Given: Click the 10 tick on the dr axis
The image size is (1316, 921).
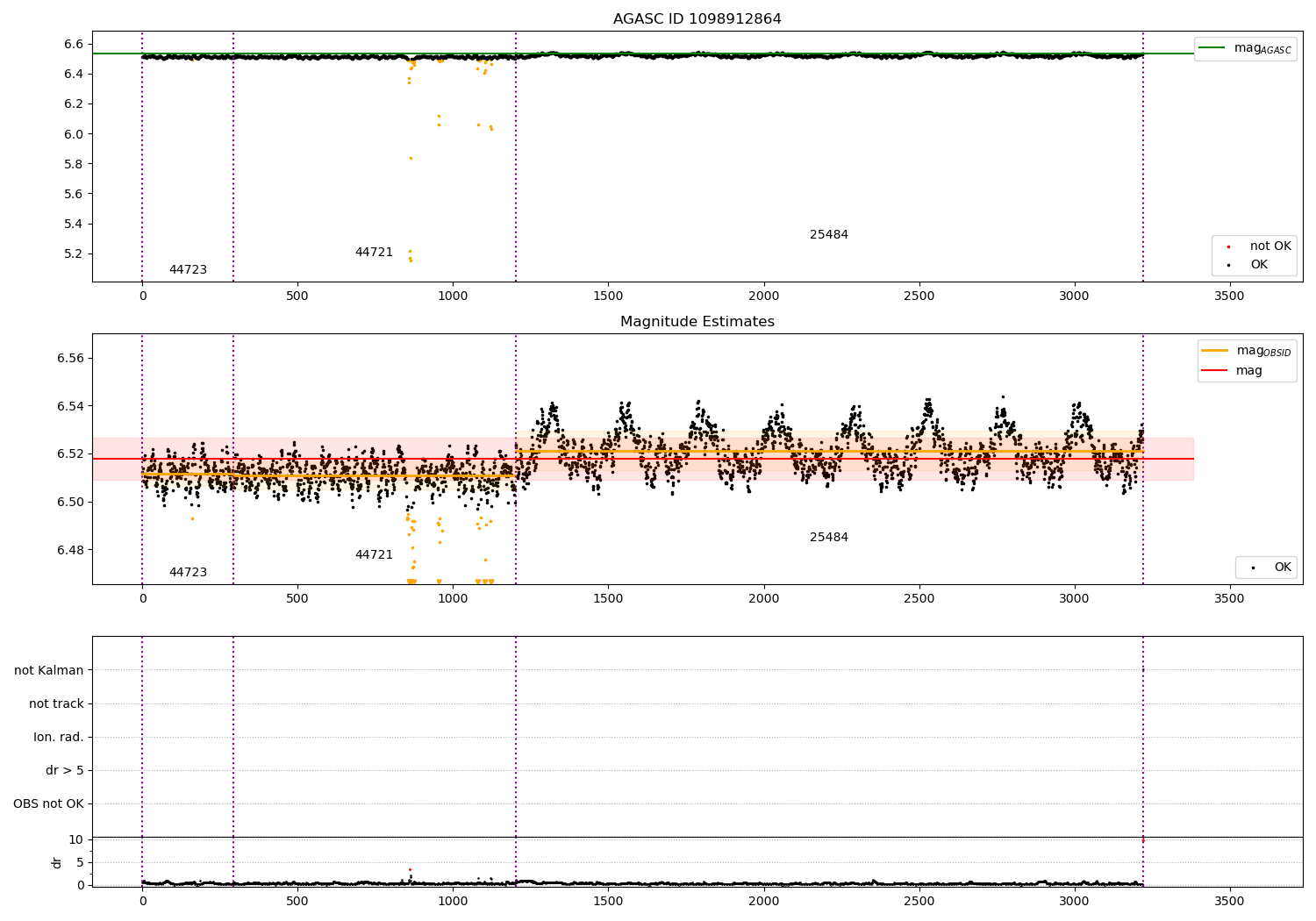Looking at the screenshot, I should [76, 840].
